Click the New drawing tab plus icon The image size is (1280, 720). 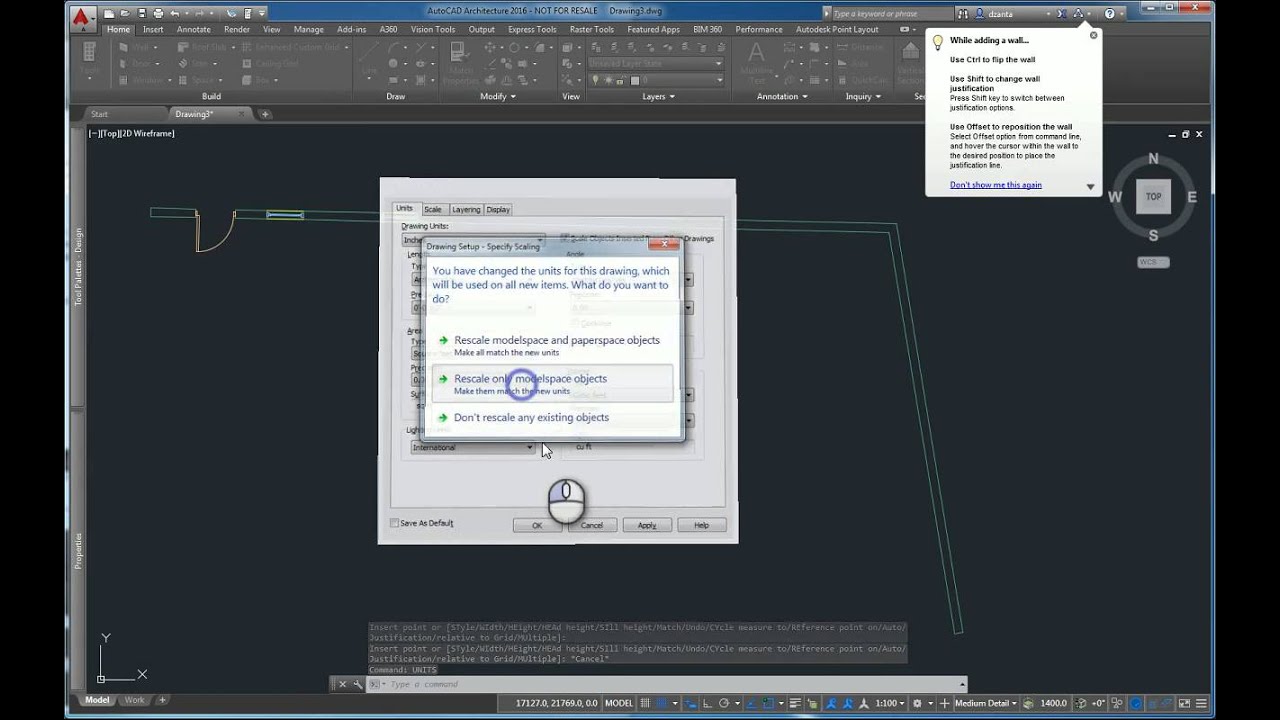265,114
